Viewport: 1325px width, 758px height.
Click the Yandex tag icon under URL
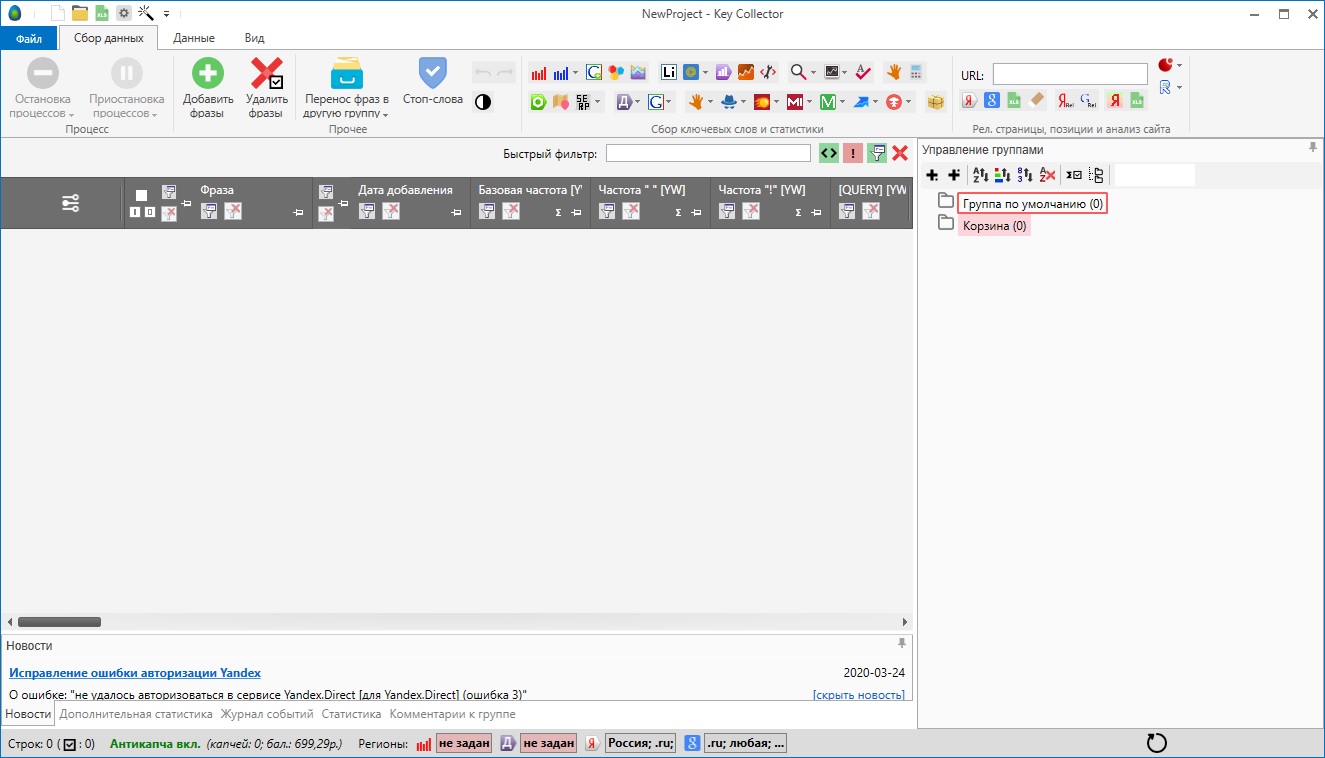click(x=969, y=100)
